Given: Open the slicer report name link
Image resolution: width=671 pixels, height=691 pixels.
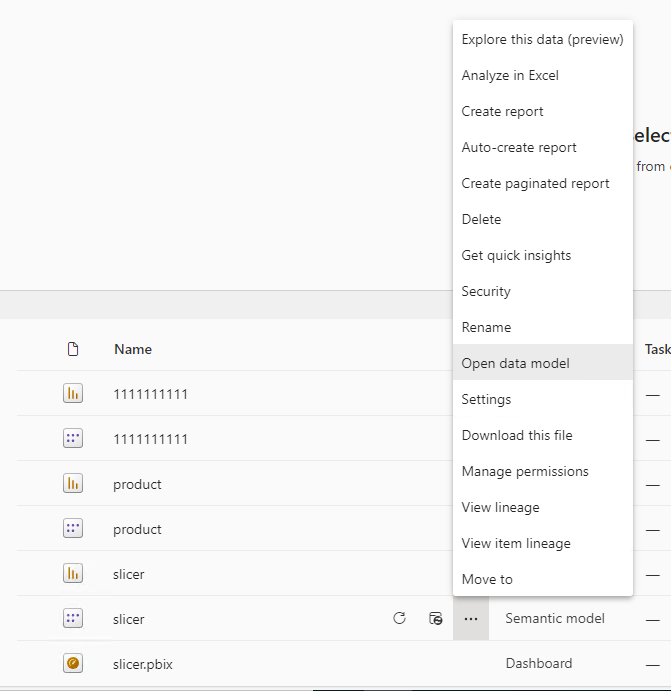Looking at the screenshot, I should point(129,574).
